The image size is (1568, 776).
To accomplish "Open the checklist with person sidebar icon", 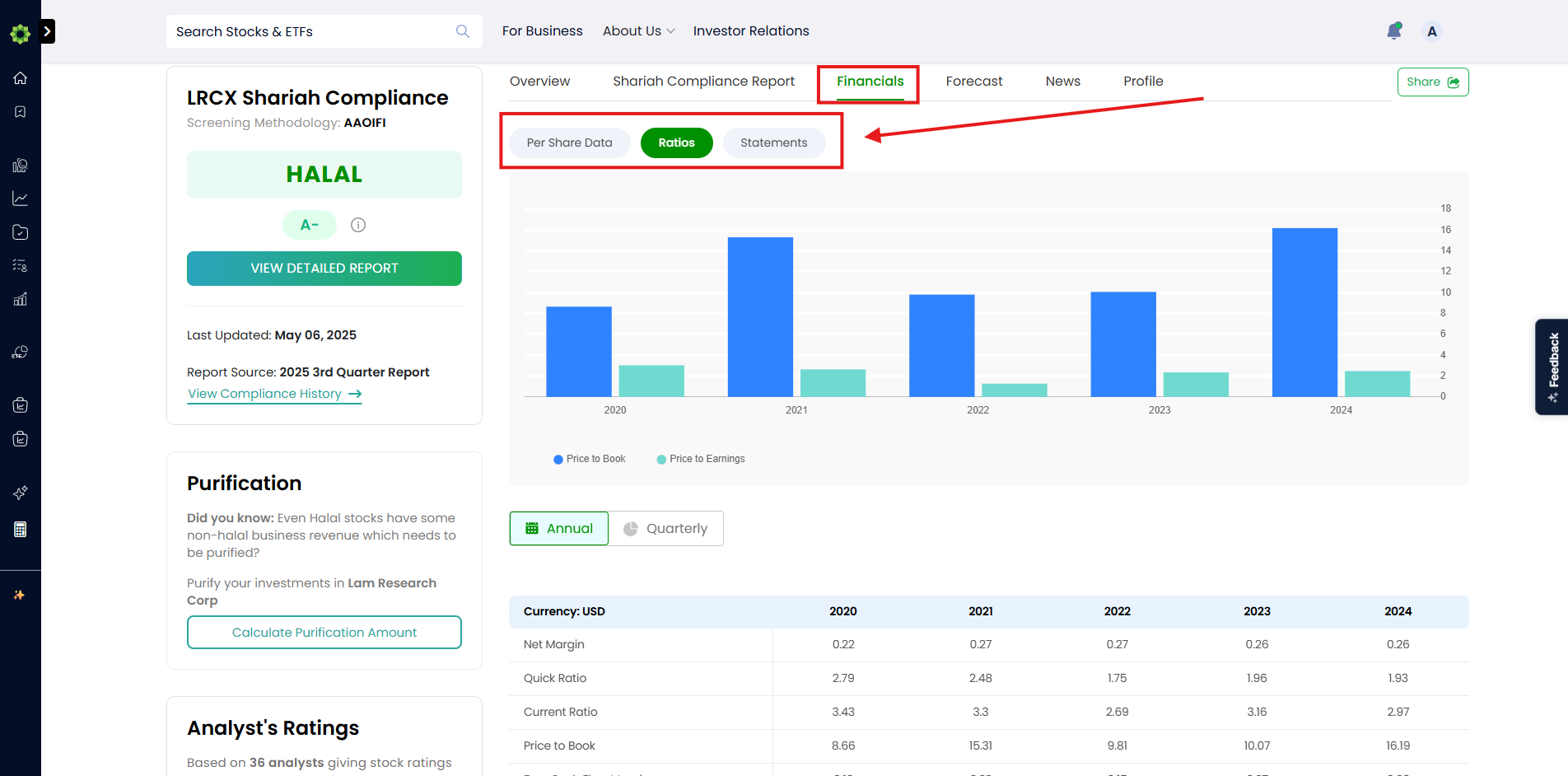I will [x=21, y=265].
